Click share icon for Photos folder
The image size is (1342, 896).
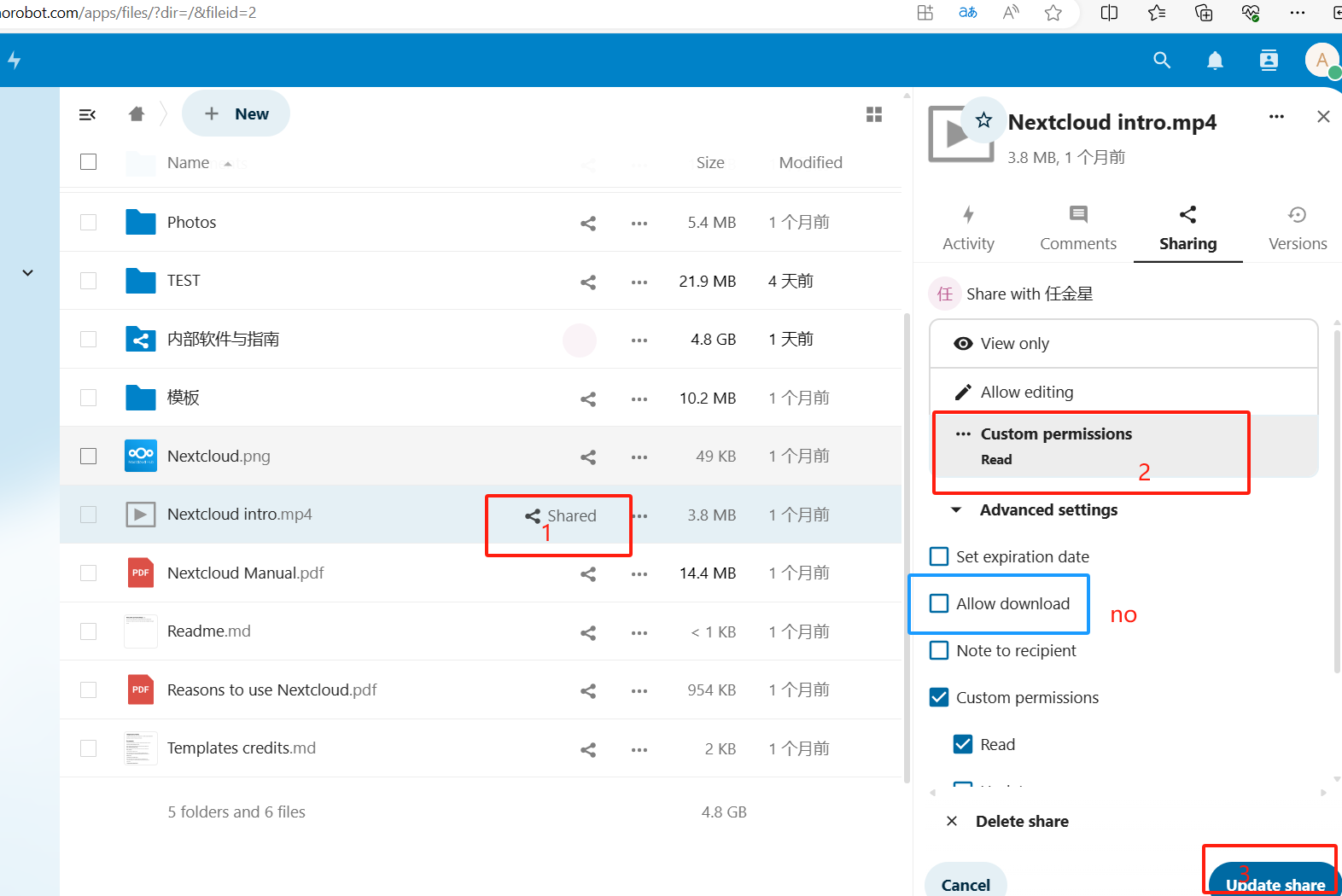[x=588, y=223]
